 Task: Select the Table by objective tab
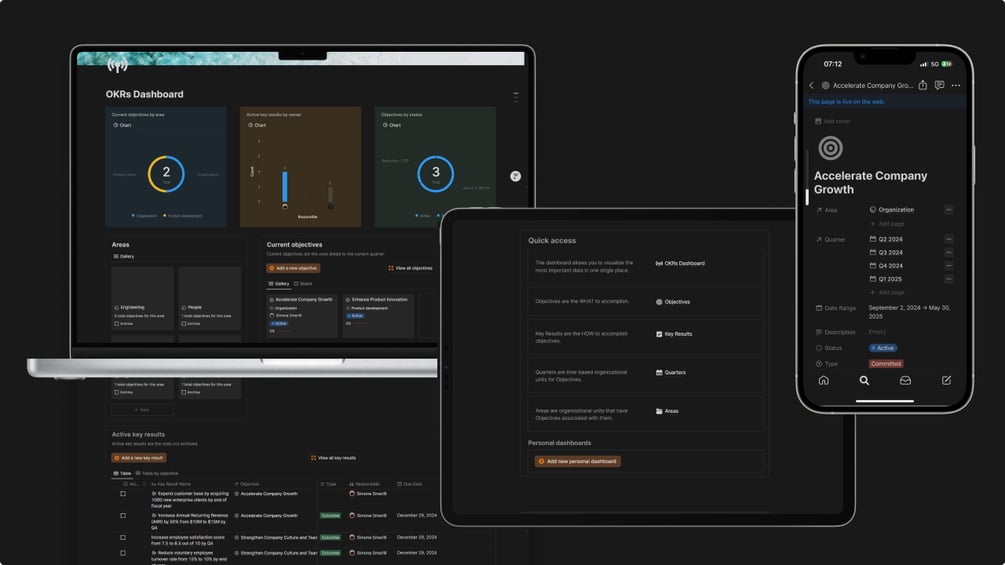click(157, 473)
